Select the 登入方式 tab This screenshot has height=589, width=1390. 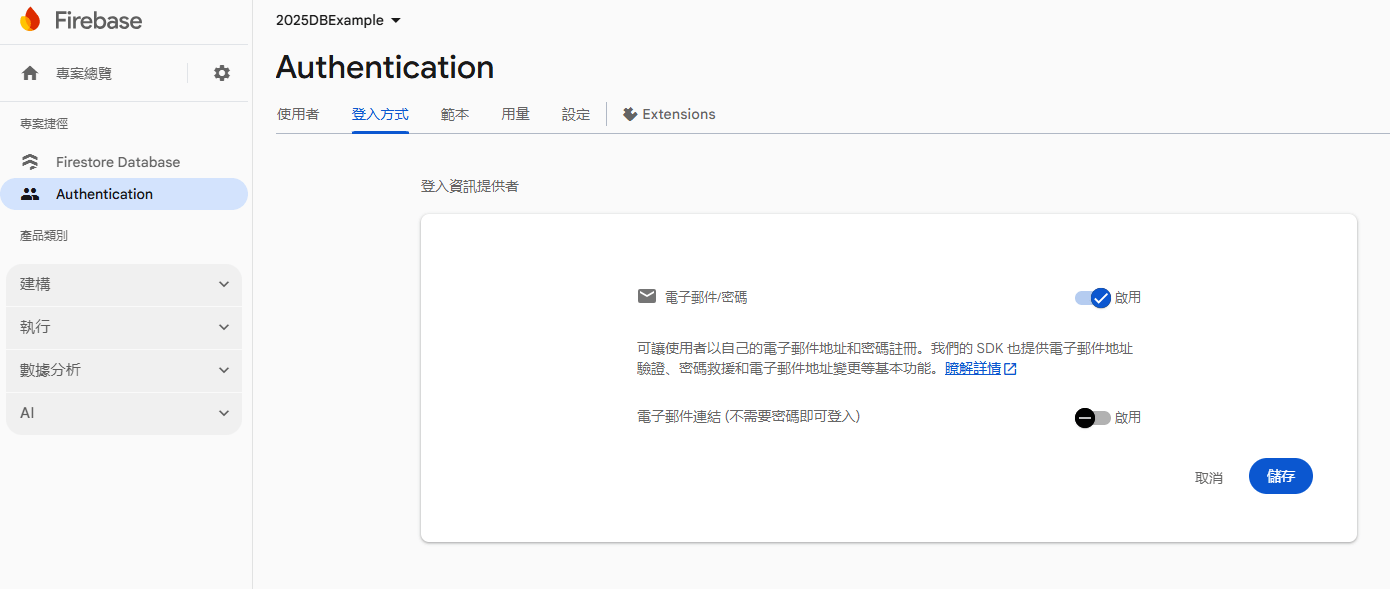(x=380, y=114)
